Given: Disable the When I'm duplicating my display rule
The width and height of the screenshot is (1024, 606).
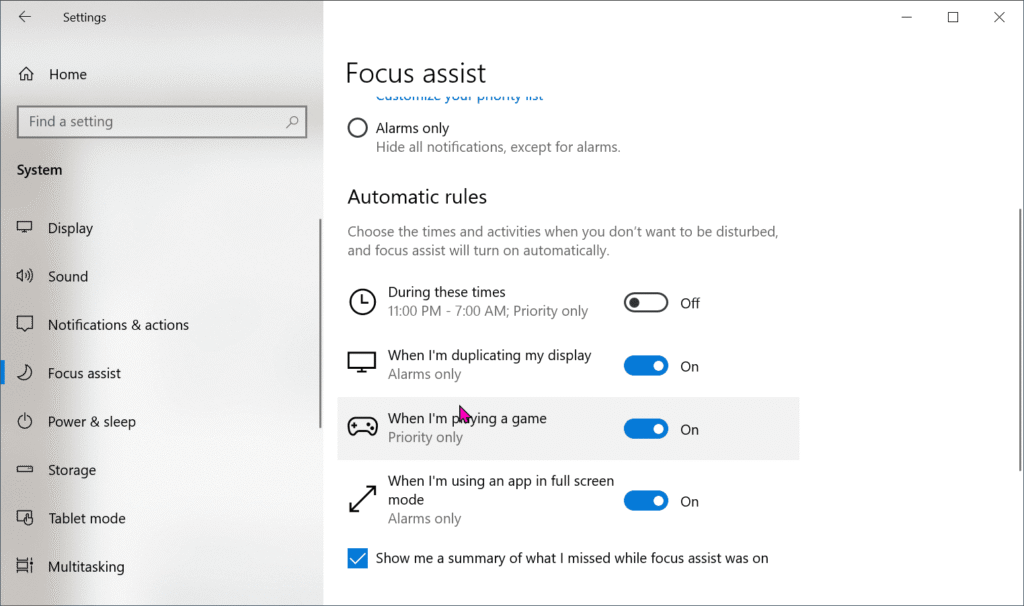Looking at the screenshot, I should 646,365.
